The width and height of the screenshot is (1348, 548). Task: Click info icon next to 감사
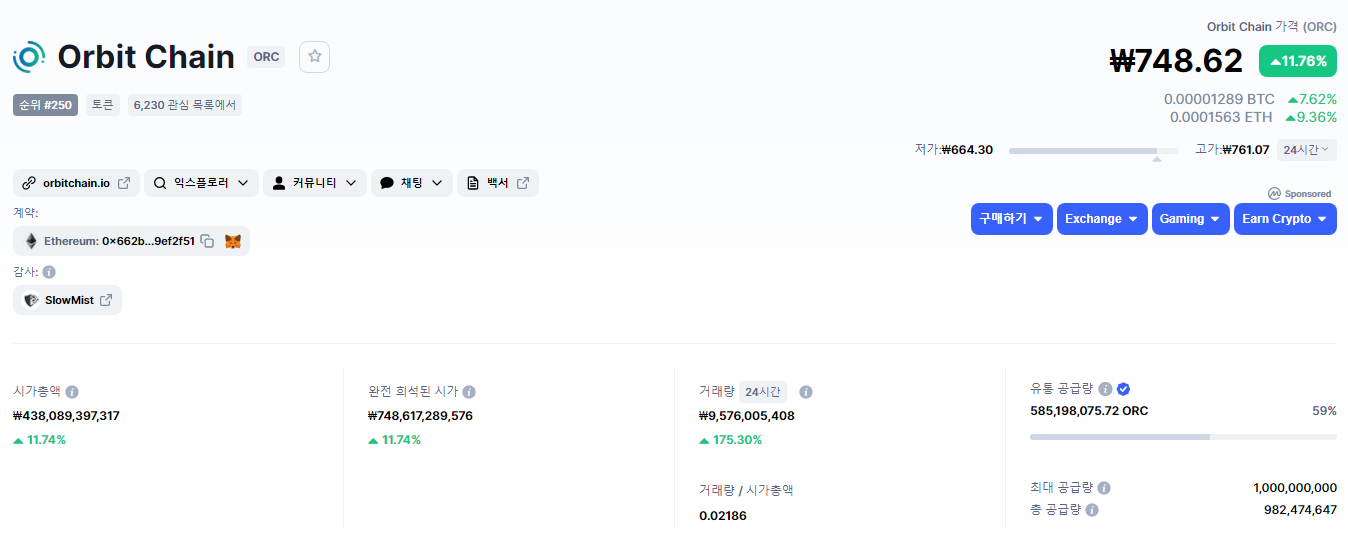click(x=49, y=272)
